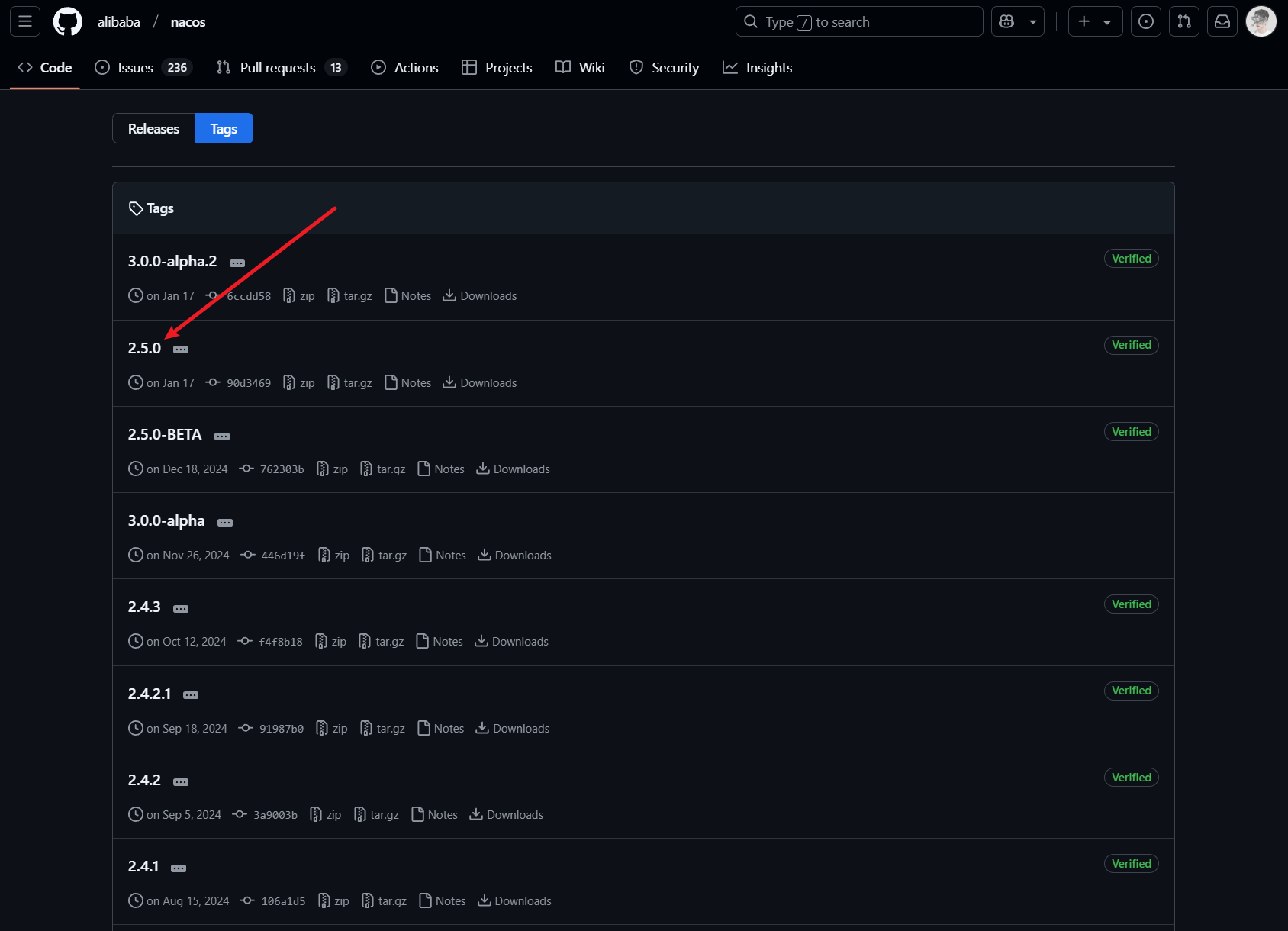Switch to the Insights tab

[x=758, y=68]
